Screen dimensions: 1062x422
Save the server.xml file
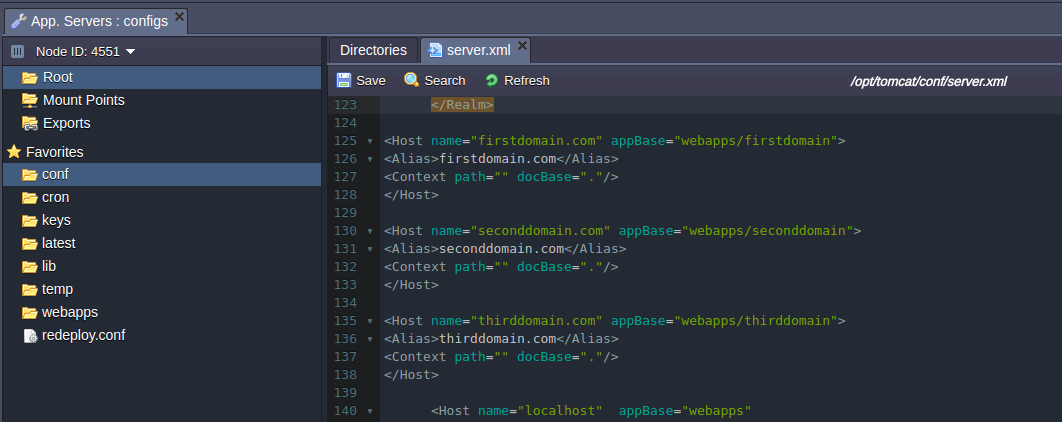361,81
